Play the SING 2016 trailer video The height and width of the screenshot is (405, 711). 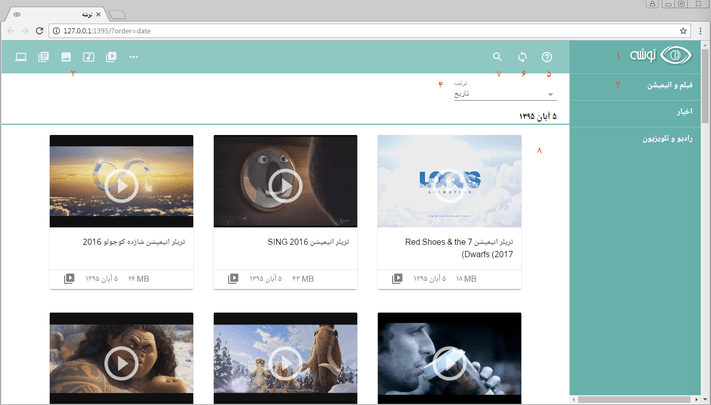tap(285, 186)
